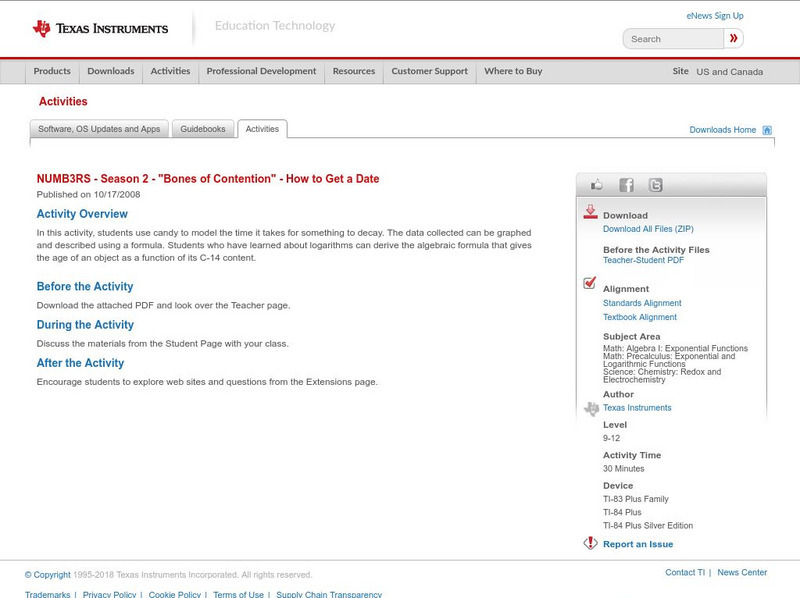Click the red download arrow icon
The width and height of the screenshot is (800, 598).
(590, 212)
